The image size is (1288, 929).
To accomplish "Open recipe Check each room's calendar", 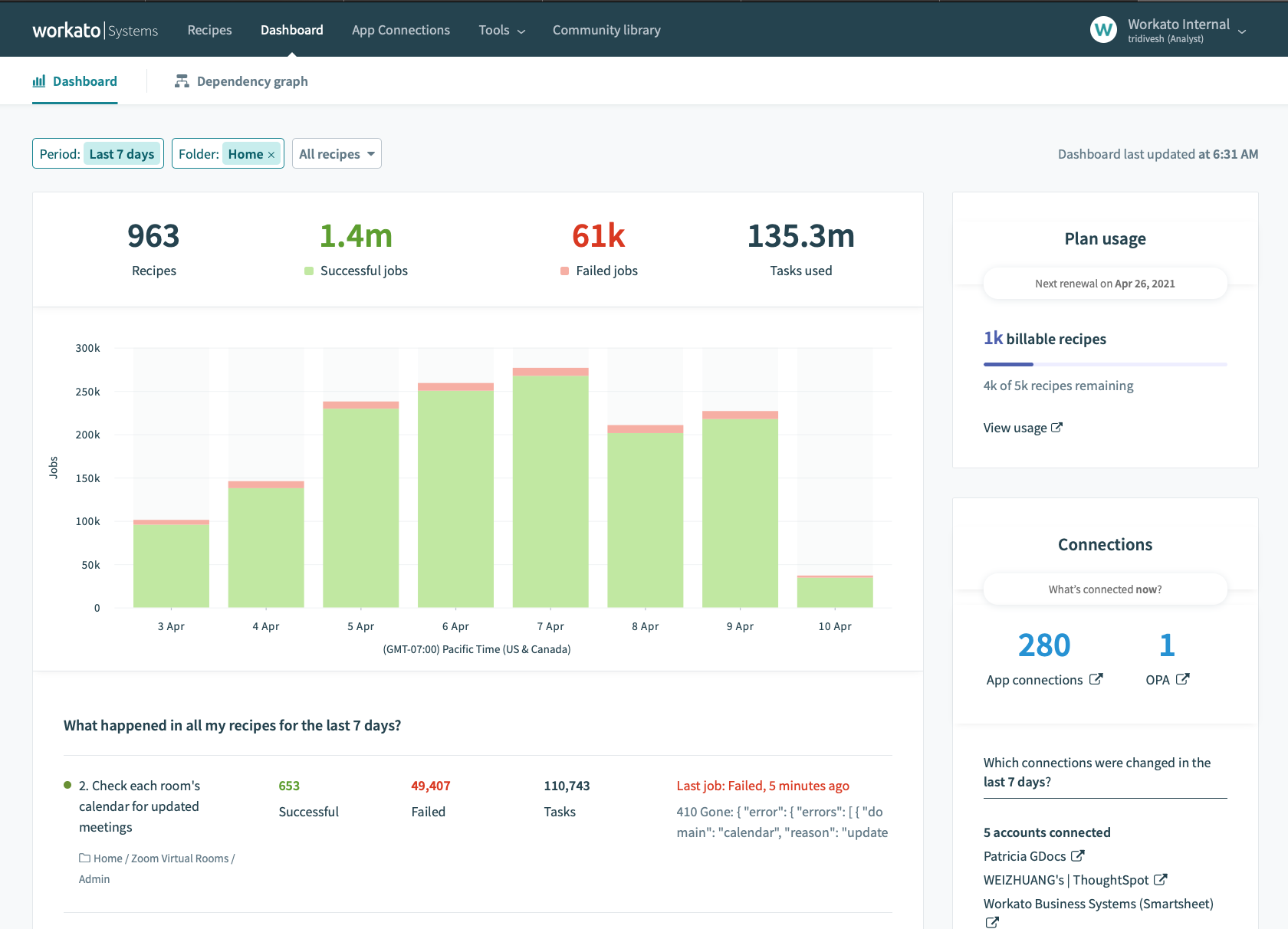I will (140, 806).
